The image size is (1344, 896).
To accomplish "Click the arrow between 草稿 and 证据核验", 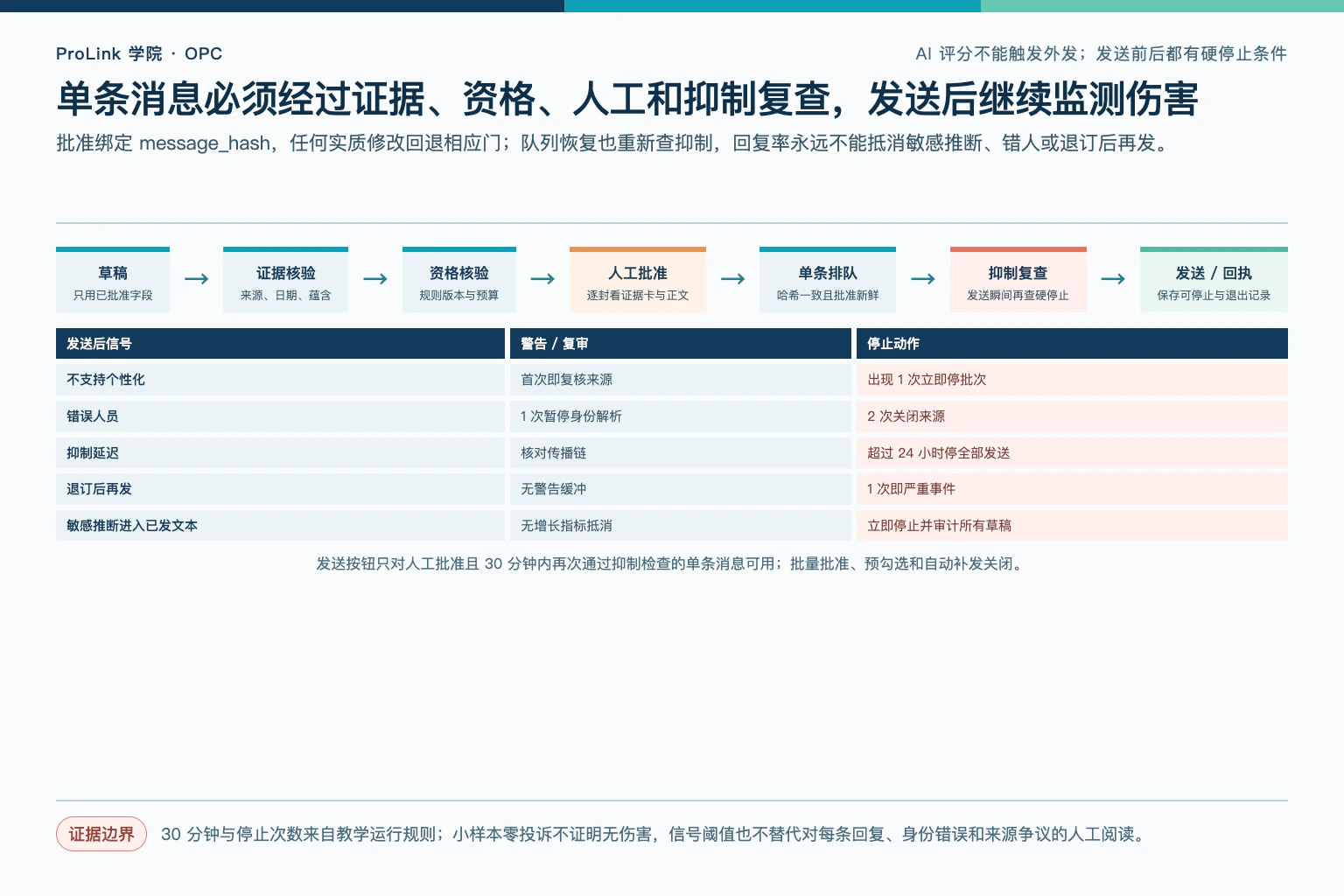I will [197, 279].
